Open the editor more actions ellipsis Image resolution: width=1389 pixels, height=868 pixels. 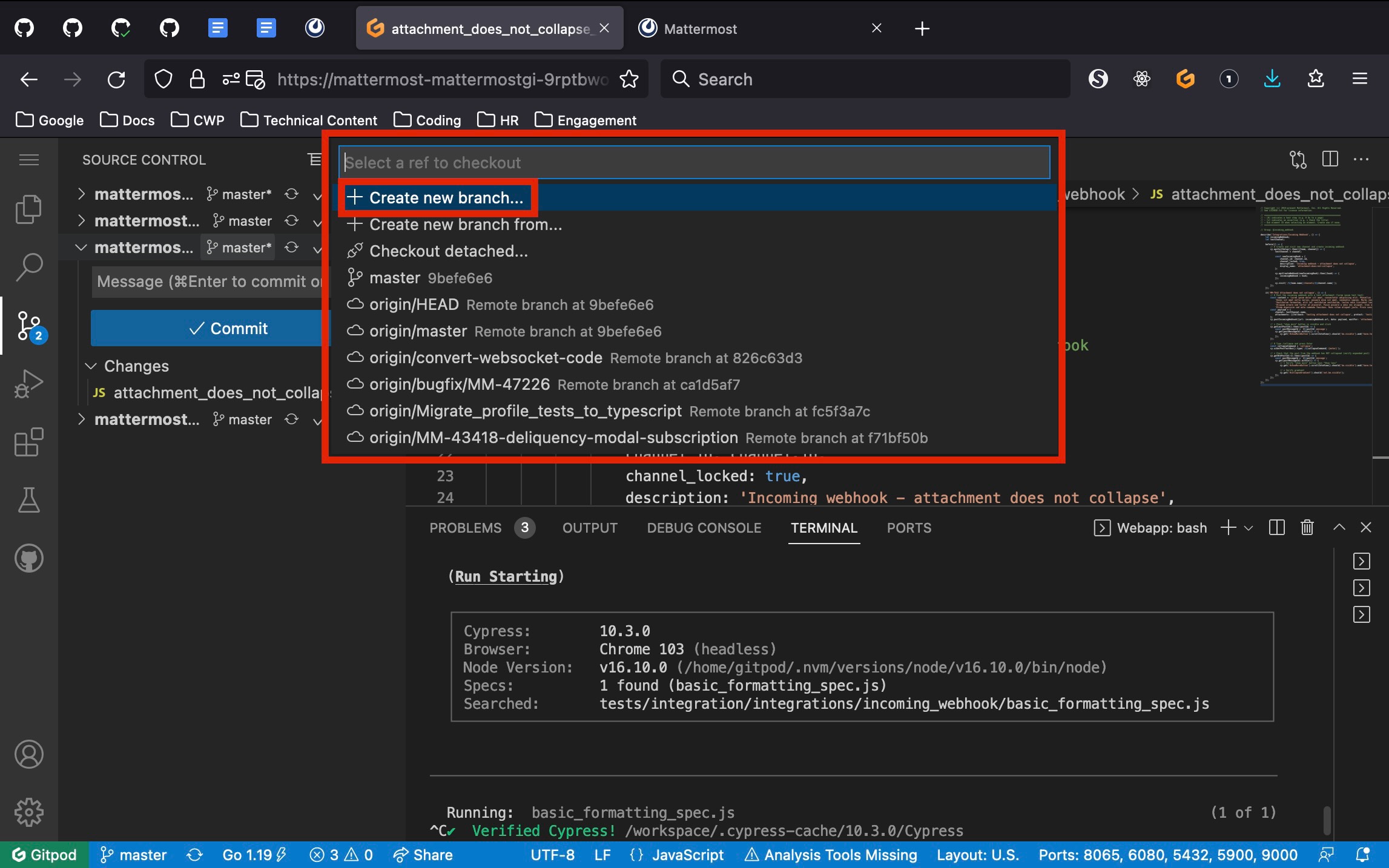point(1361,159)
